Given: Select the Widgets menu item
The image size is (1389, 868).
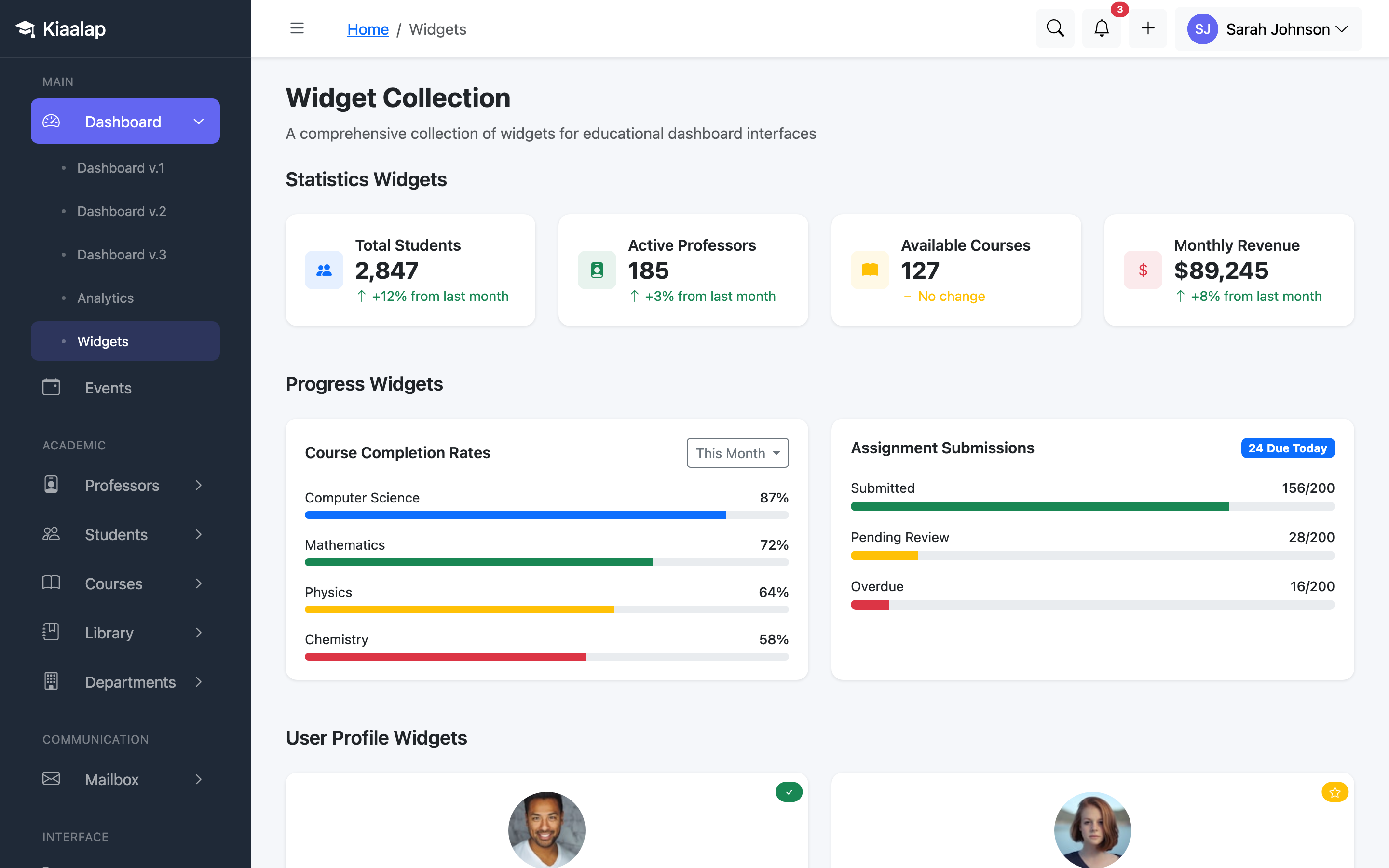Looking at the screenshot, I should coord(125,341).
